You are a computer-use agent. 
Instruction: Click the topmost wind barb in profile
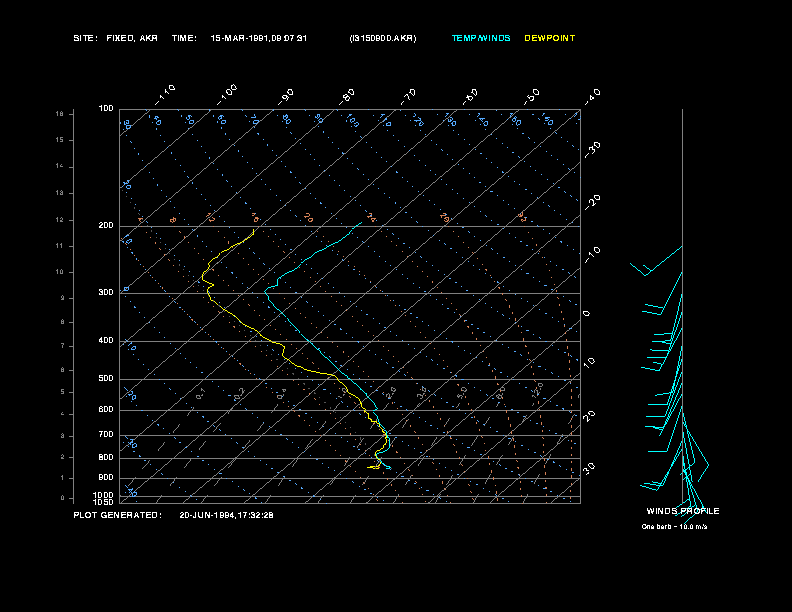(656, 261)
